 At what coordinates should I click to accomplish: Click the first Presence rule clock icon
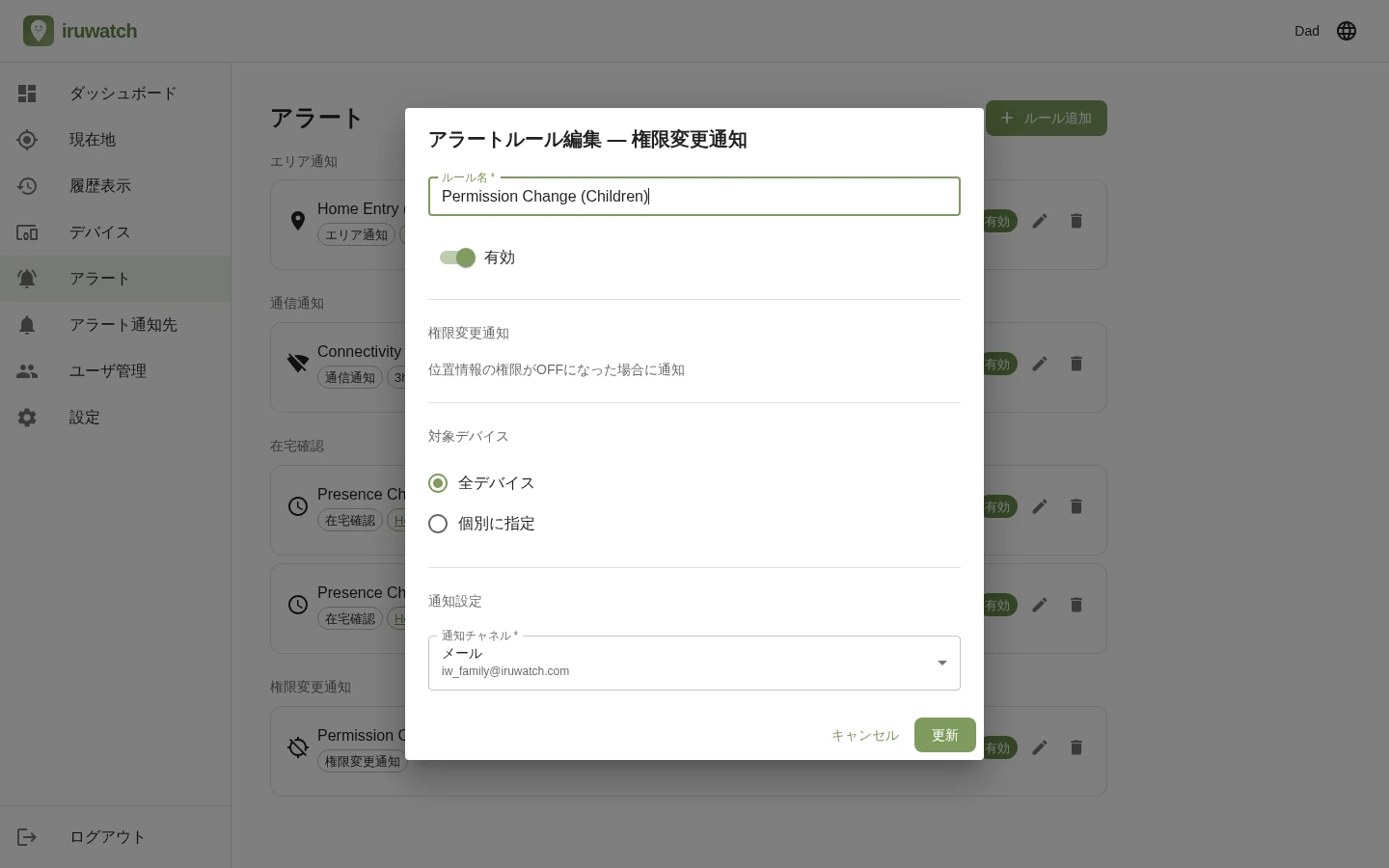tap(298, 506)
